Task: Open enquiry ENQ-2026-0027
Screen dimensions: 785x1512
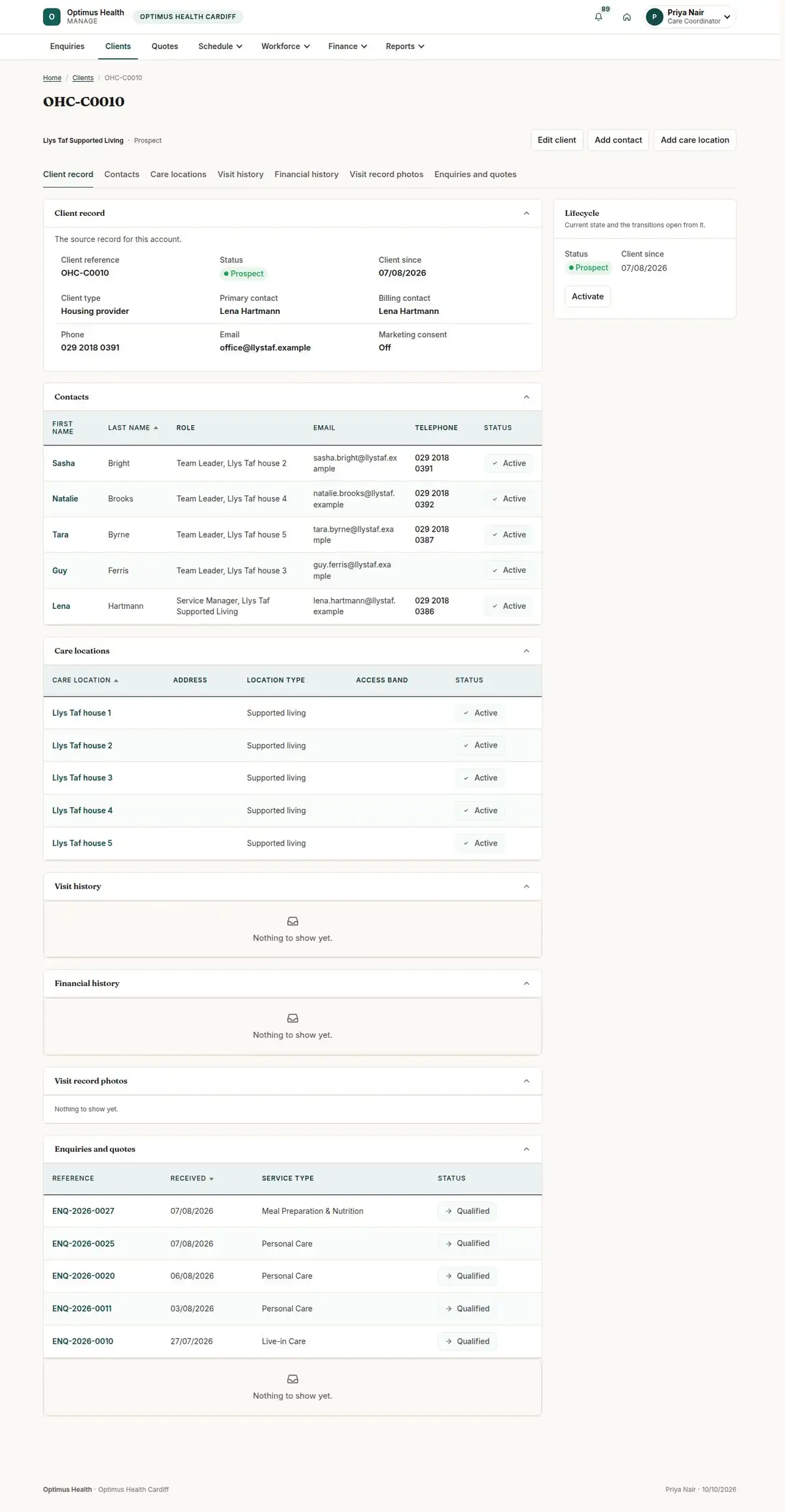Action: point(83,1211)
